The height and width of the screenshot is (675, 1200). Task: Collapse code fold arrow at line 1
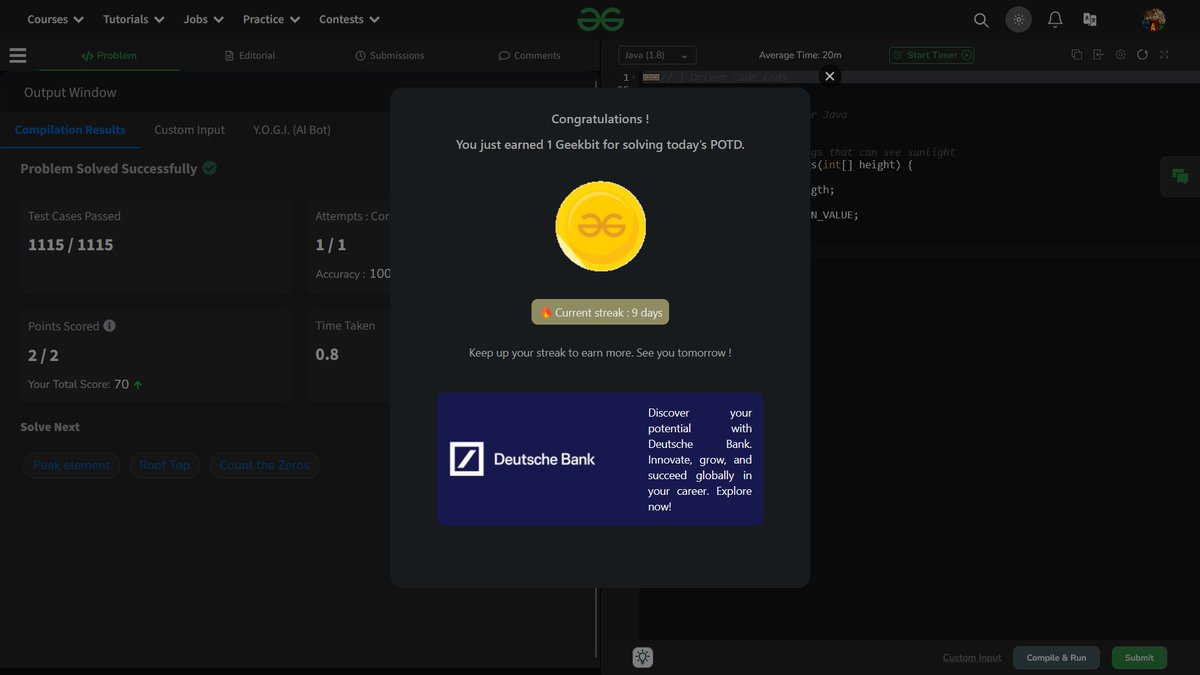(x=634, y=77)
